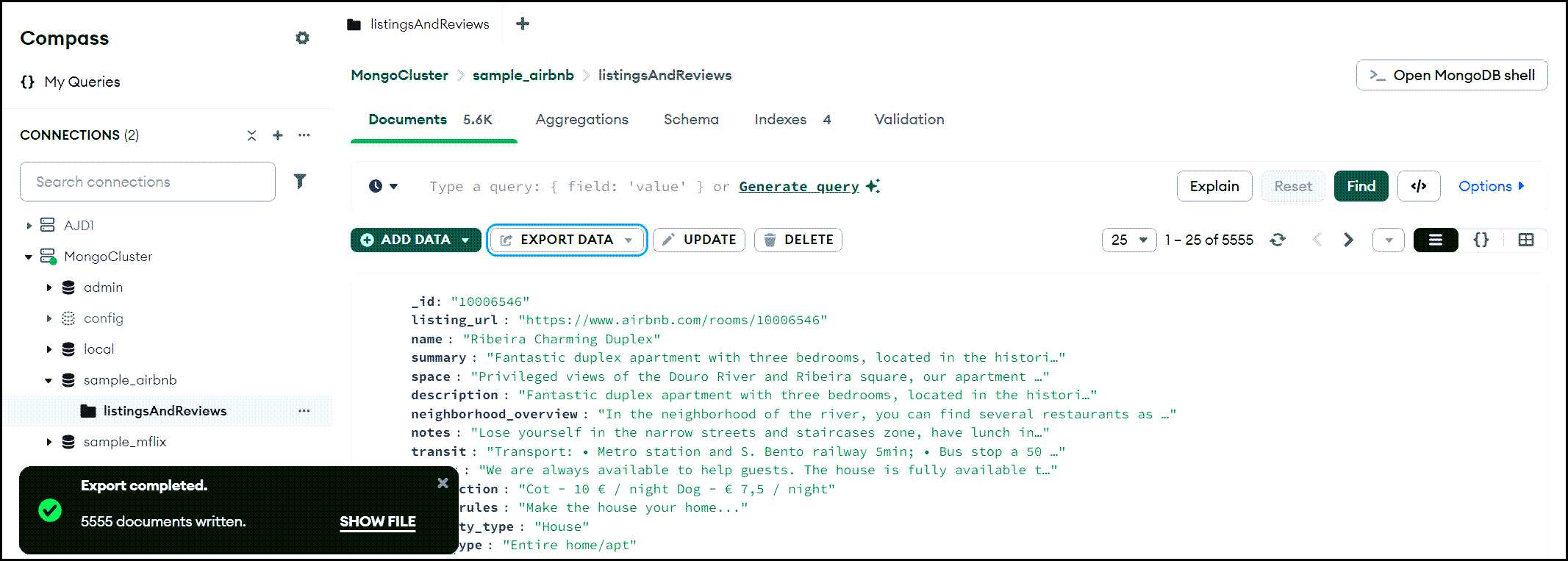Select listingsAndReviews collection in sidebar
This screenshot has height=561, width=1568.
[x=165, y=411]
